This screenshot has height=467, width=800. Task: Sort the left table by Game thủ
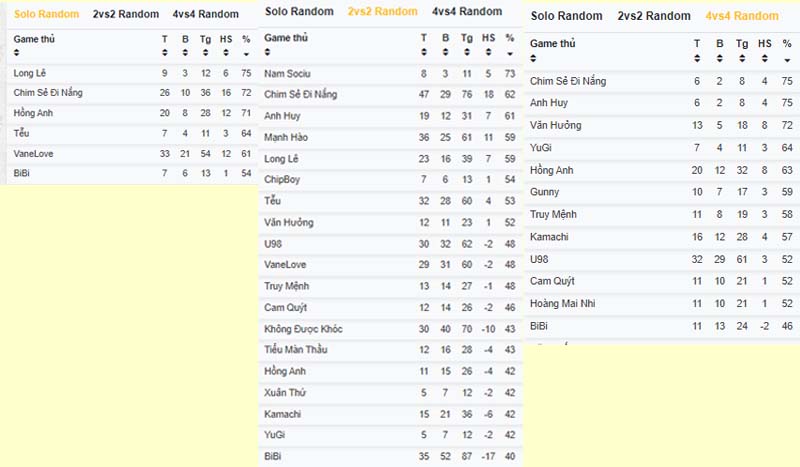coord(17,53)
